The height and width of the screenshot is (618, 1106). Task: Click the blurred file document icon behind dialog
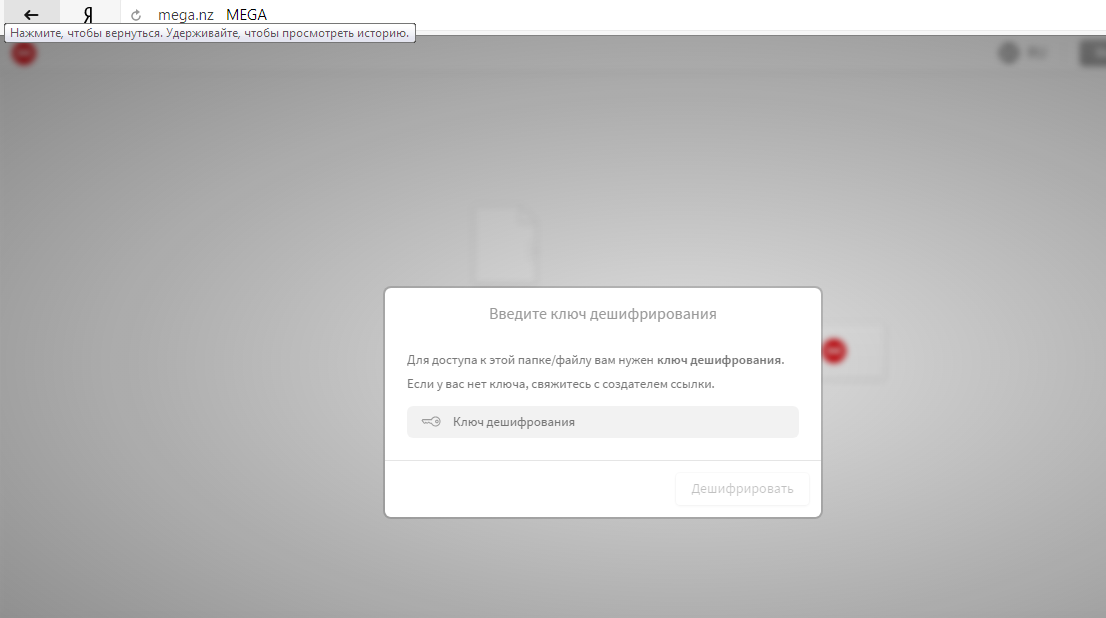pos(505,245)
